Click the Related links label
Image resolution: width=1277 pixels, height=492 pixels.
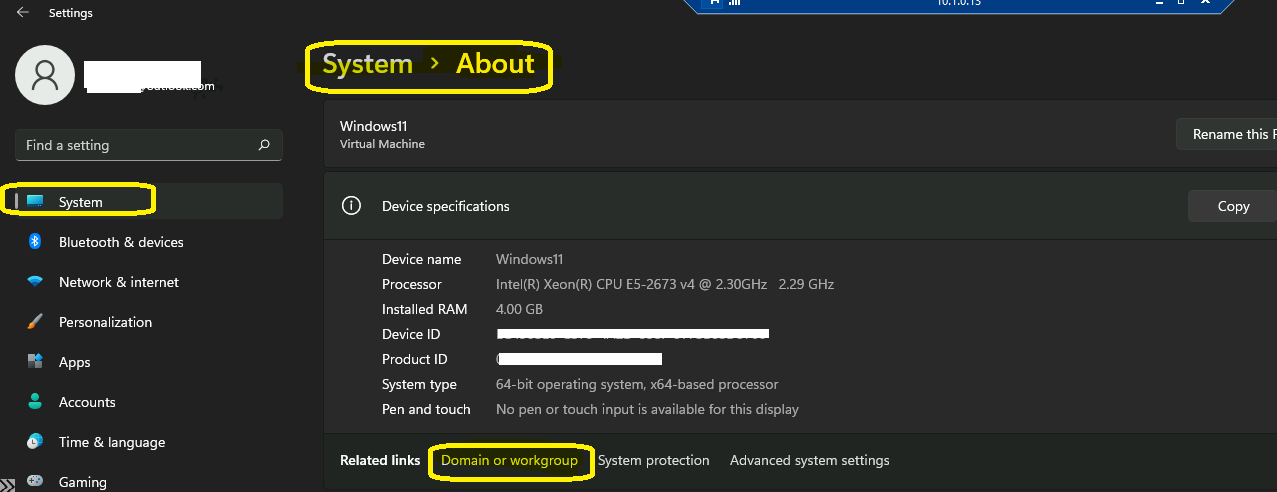(380, 460)
